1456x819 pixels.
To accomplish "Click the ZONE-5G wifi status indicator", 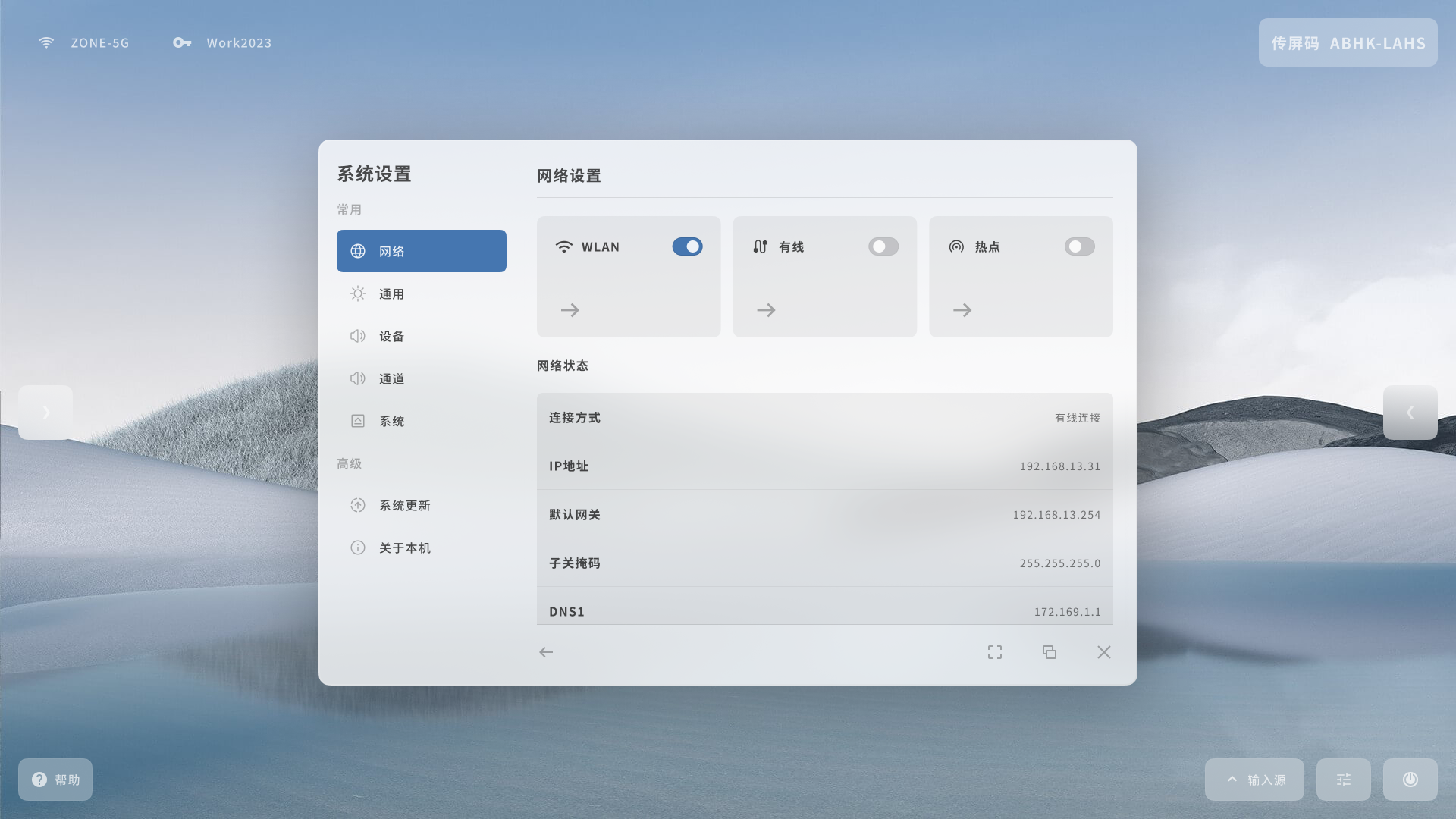I will (x=83, y=42).
